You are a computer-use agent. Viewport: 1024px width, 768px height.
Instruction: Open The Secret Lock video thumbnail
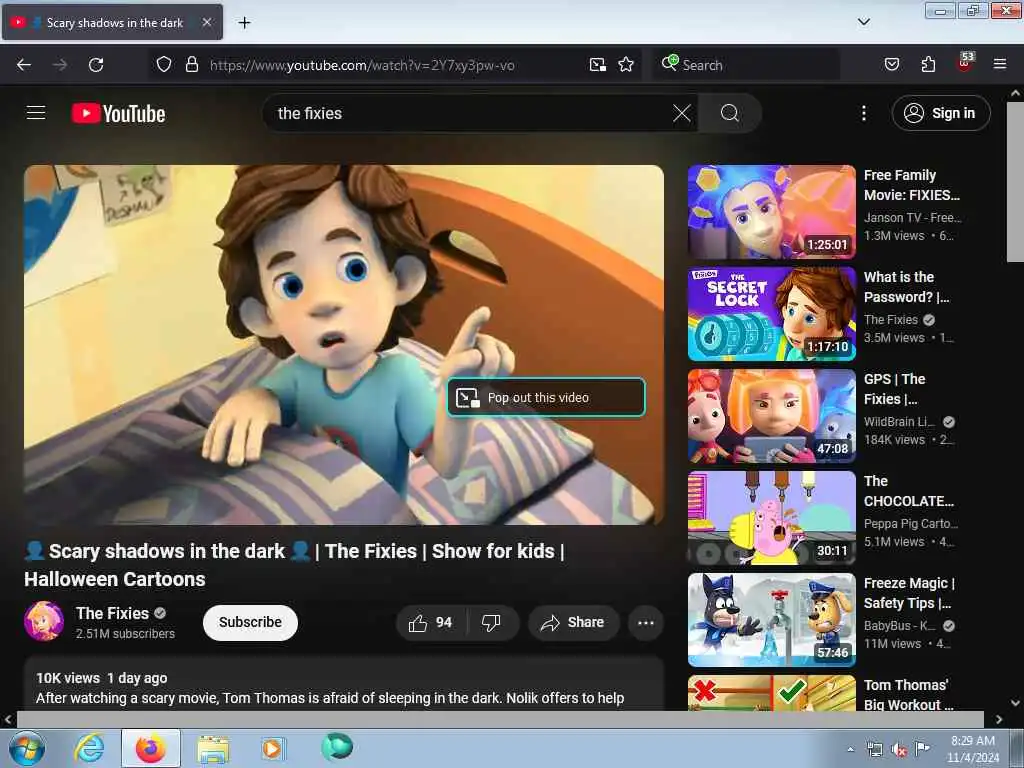pyautogui.click(x=771, y=313)
